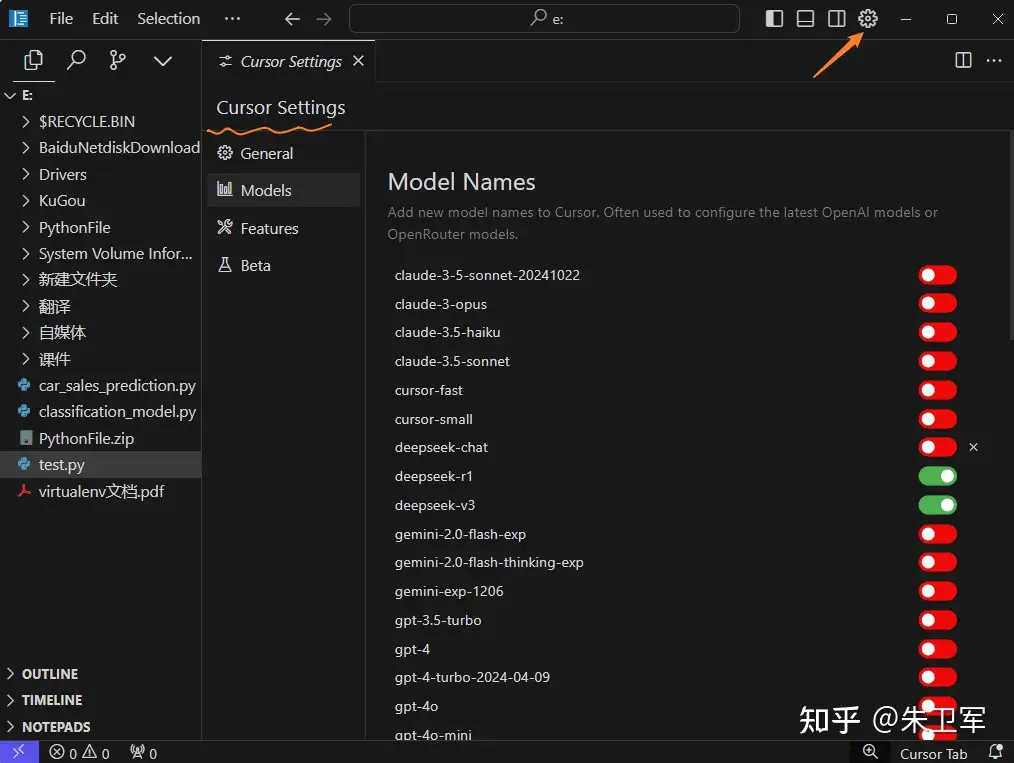Click the cursor-small model name

[x=433, y=419]
